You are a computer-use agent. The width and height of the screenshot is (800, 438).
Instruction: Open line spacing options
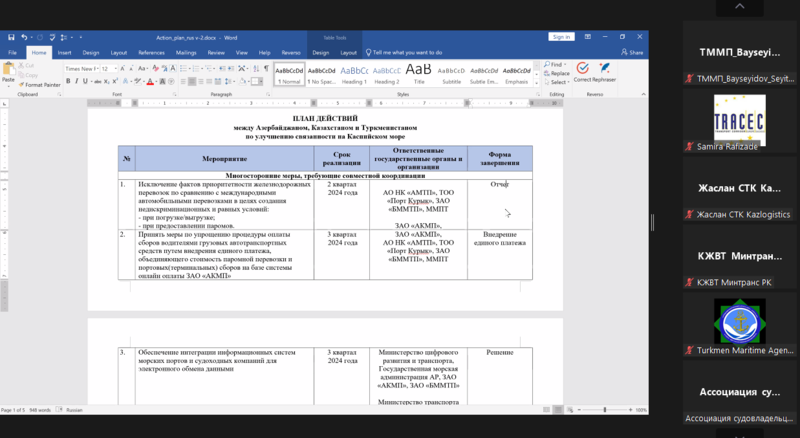pyautogui.click(x=229, y=81)
